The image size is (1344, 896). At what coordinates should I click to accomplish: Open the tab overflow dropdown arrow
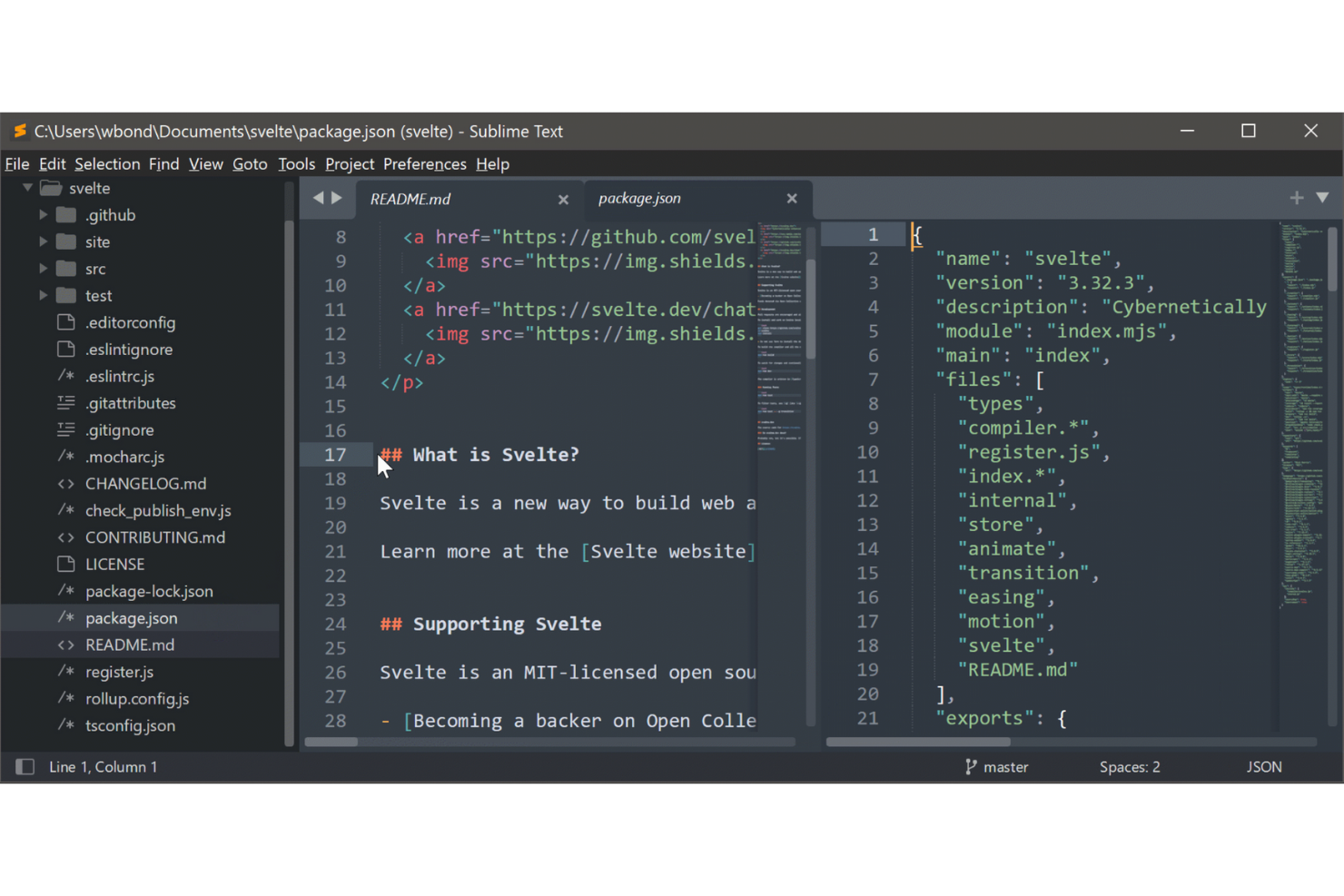1323,197
